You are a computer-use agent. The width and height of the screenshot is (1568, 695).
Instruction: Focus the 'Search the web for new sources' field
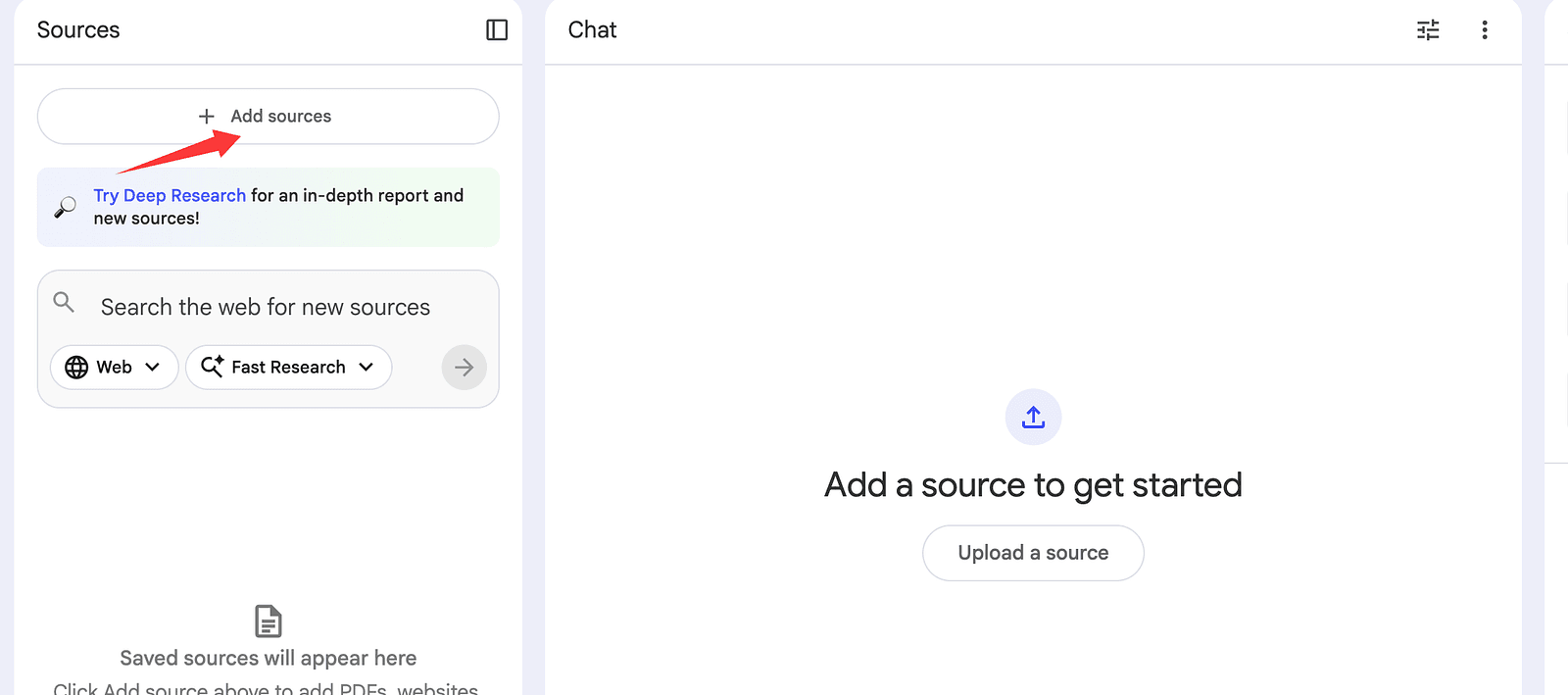266,308
